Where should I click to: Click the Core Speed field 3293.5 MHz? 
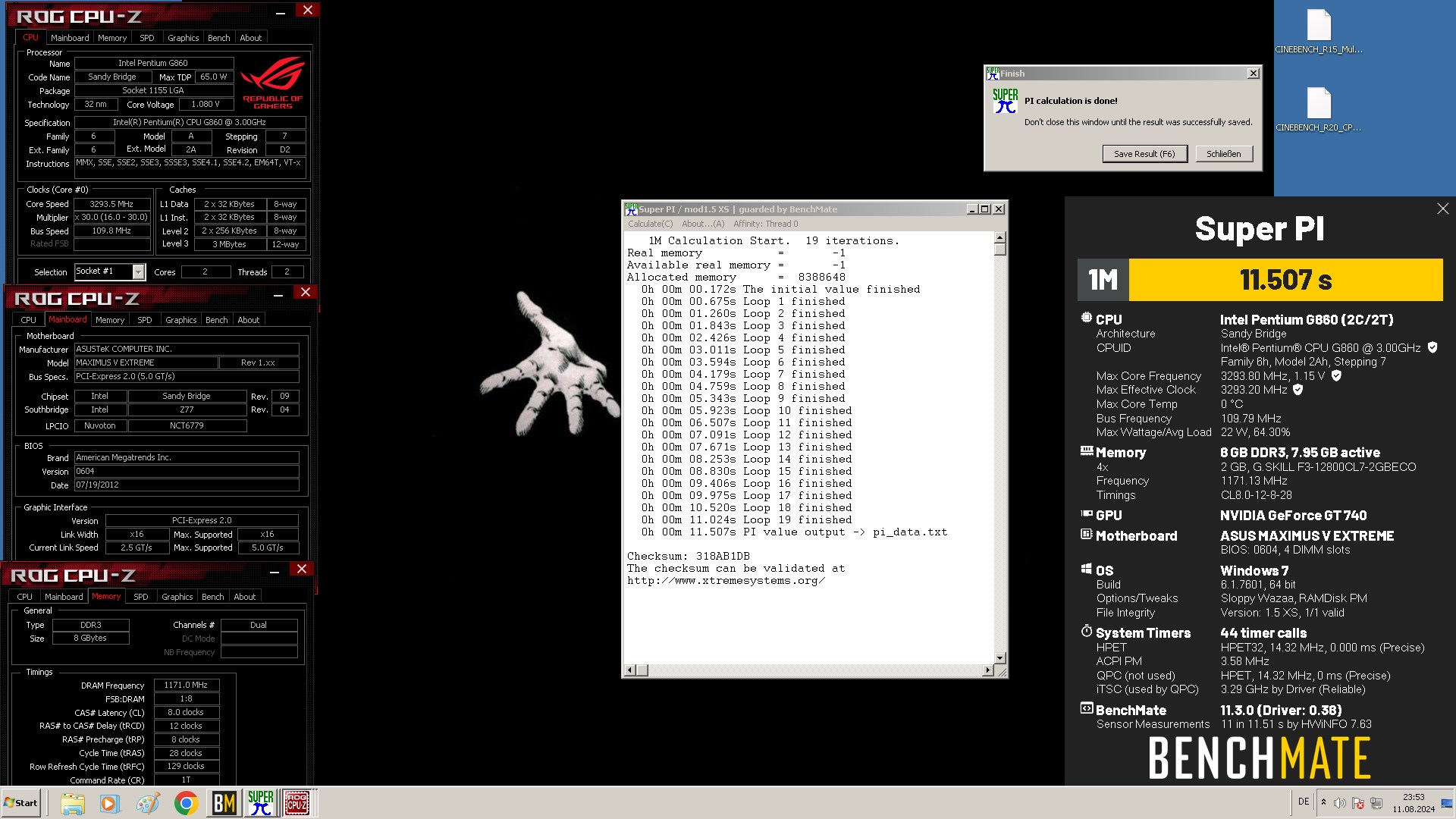tap(111, 204)
